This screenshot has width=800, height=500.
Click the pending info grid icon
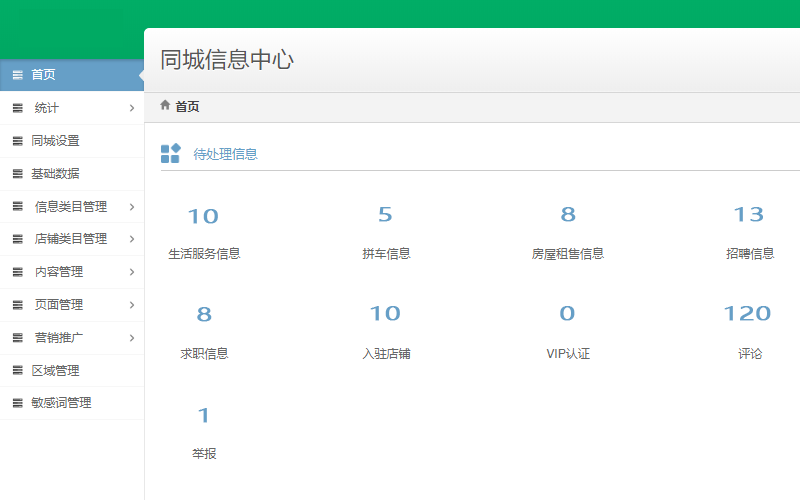[170, 153]
